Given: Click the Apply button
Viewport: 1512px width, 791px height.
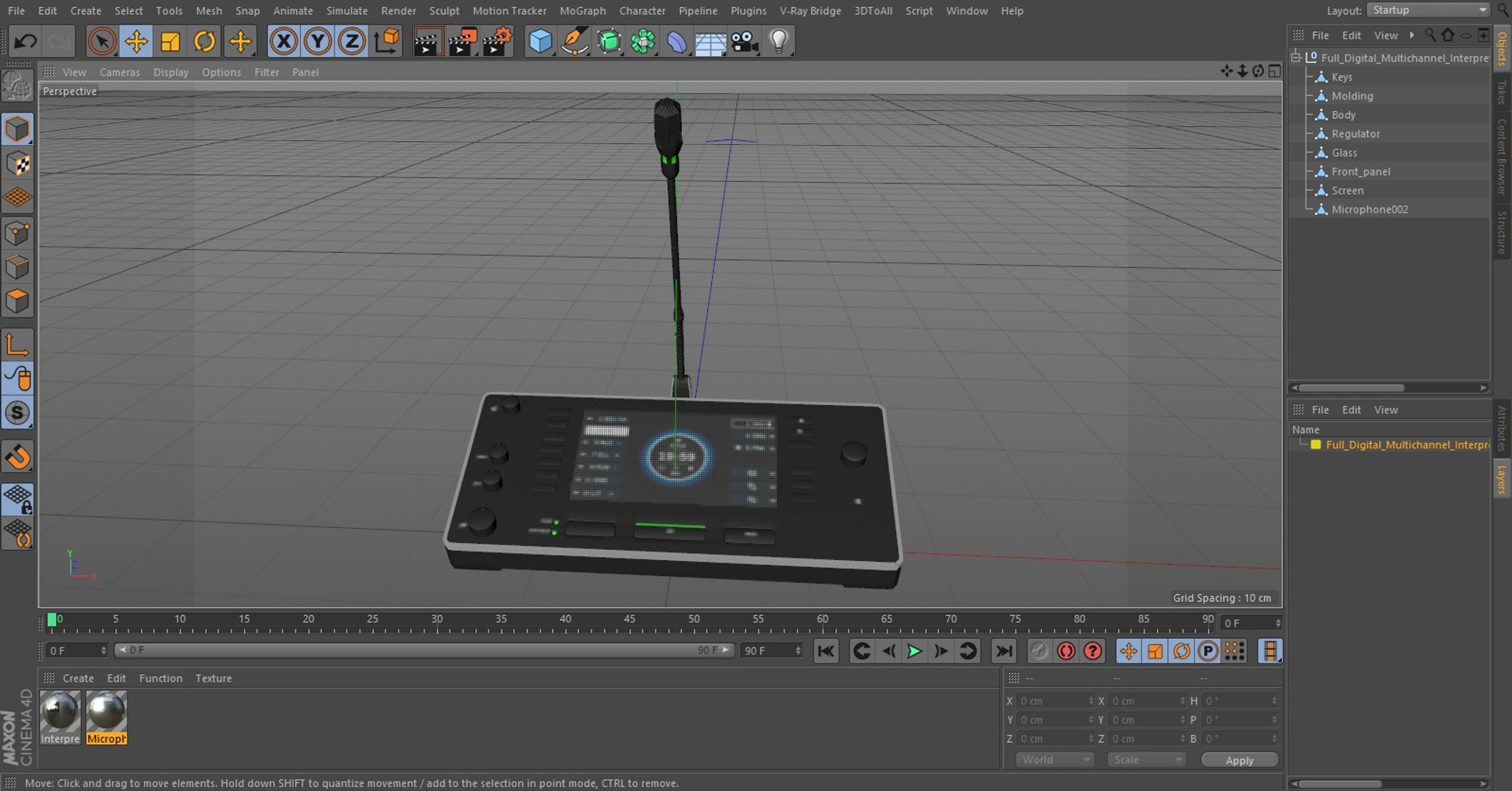Looking at the screenshot, I should tap(1240, 760).
